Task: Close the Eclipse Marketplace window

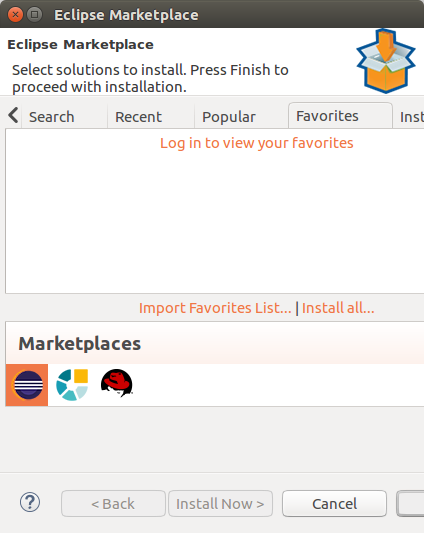Action: pos(15,15)
